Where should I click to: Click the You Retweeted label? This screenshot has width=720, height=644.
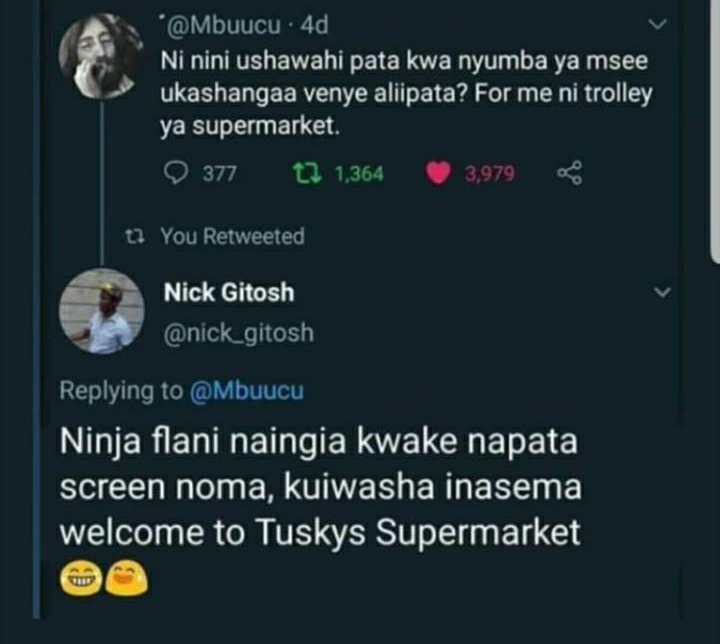(x=232, y=237)
